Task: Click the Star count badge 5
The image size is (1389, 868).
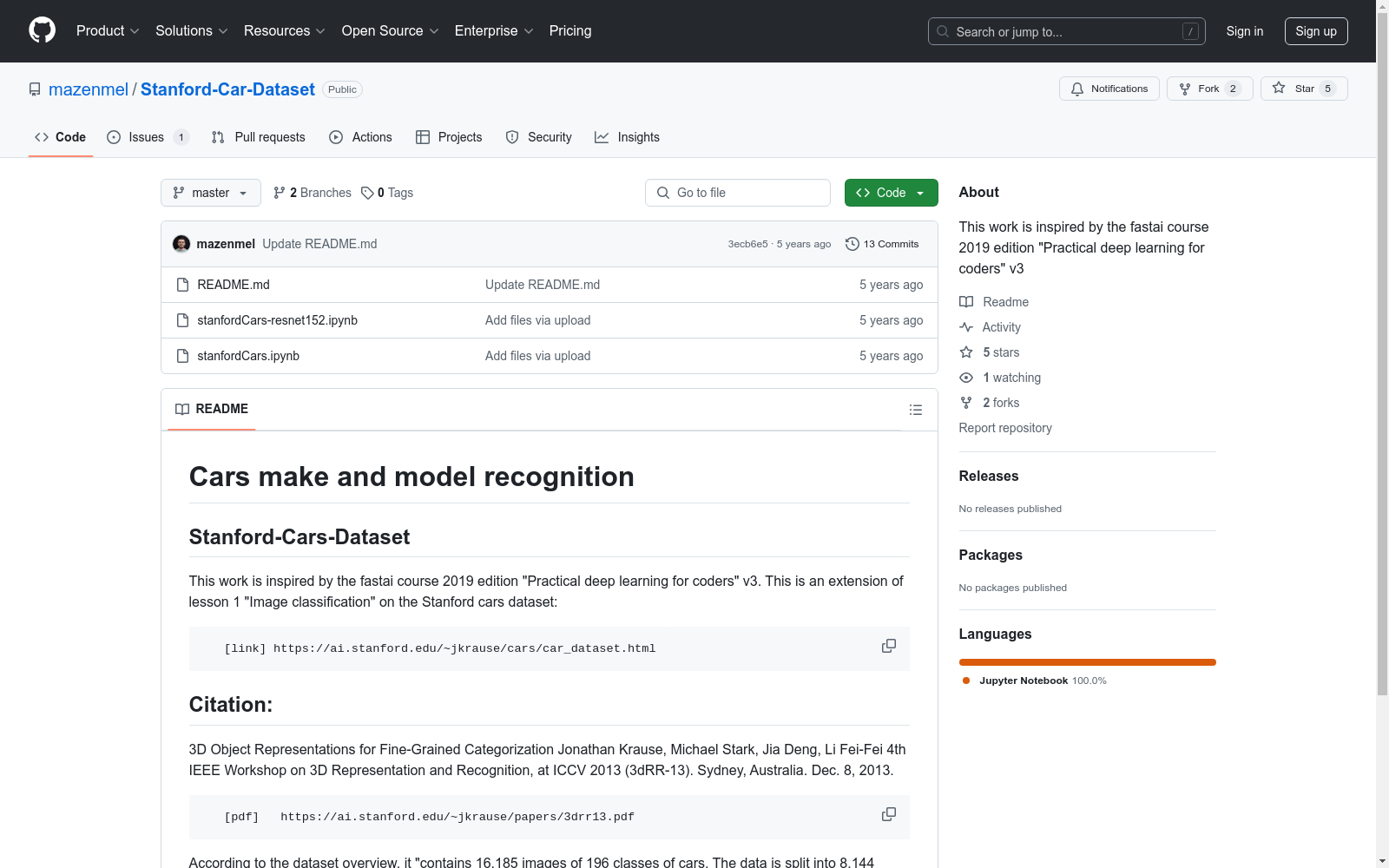Action: click(x=1327, y=89)
